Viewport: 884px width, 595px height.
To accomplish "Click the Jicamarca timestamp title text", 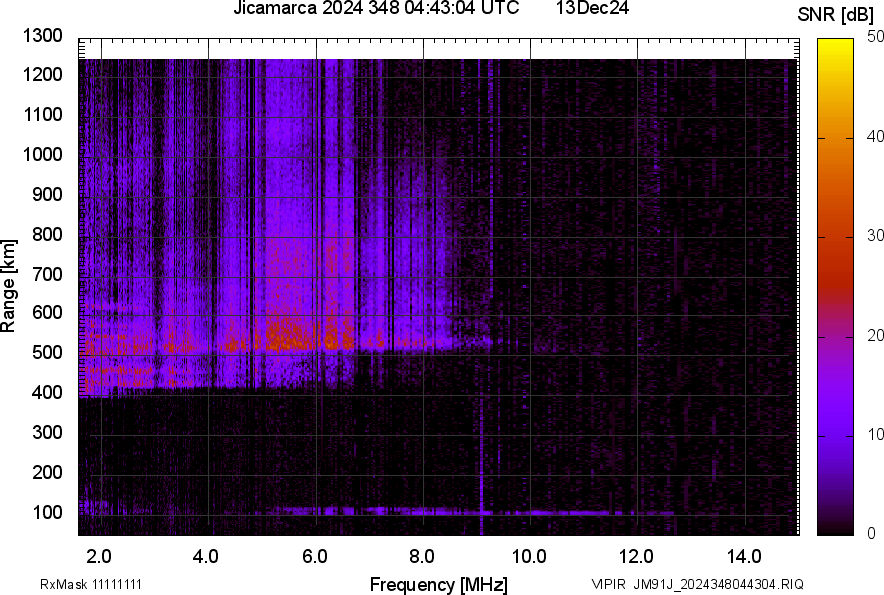I will click(x=375, y=9).
